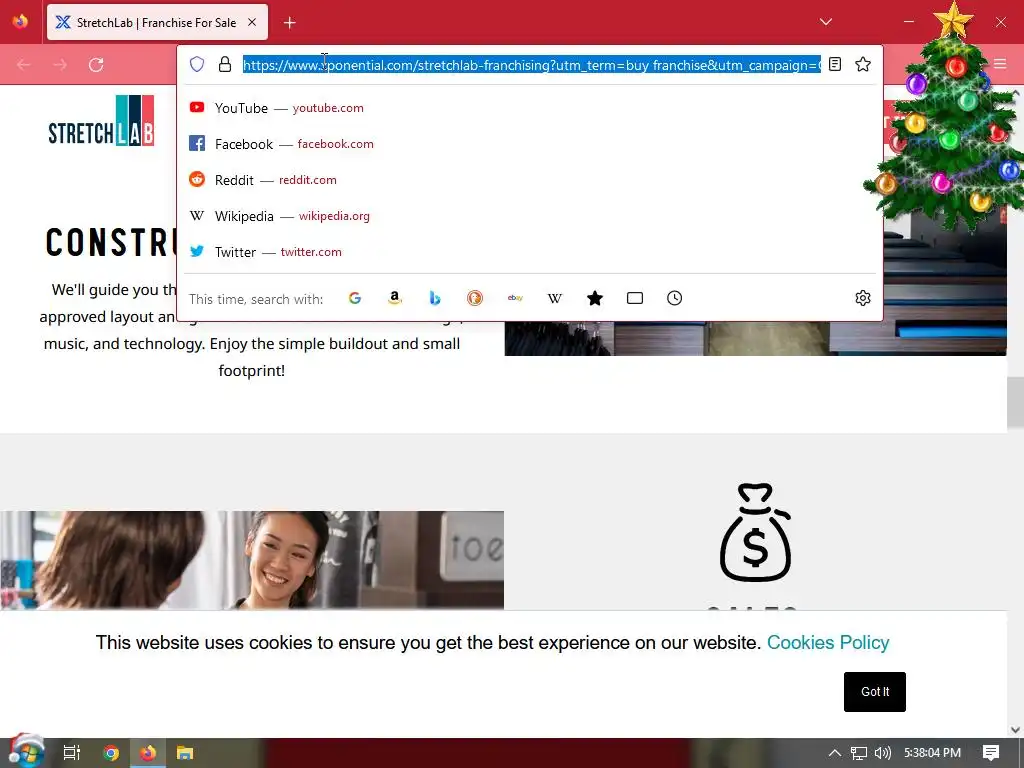
Task: Click into the highlighted URL address field
Action: (532, 65)
